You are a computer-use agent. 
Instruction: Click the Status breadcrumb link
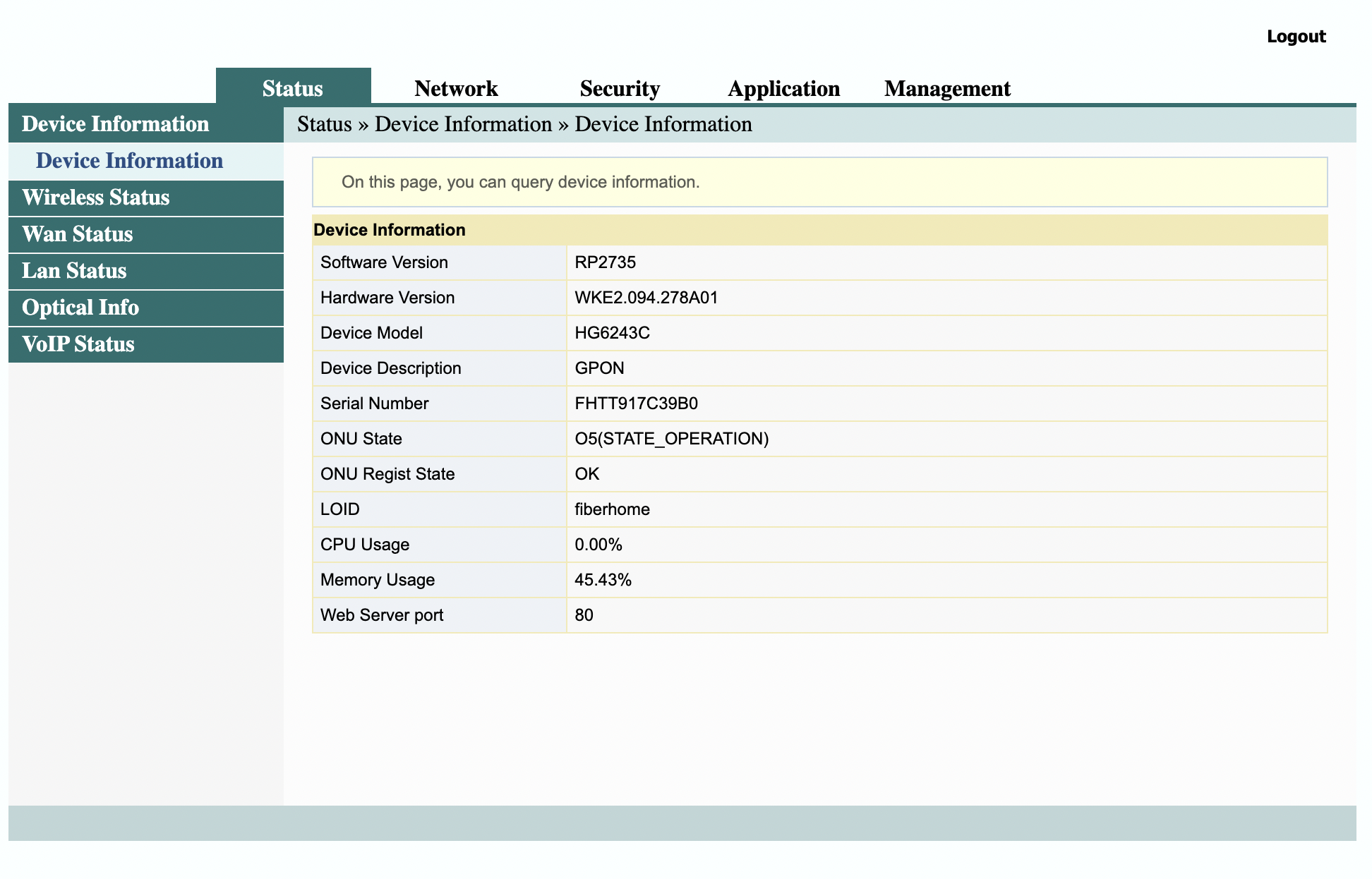click(x=324, y=124)
